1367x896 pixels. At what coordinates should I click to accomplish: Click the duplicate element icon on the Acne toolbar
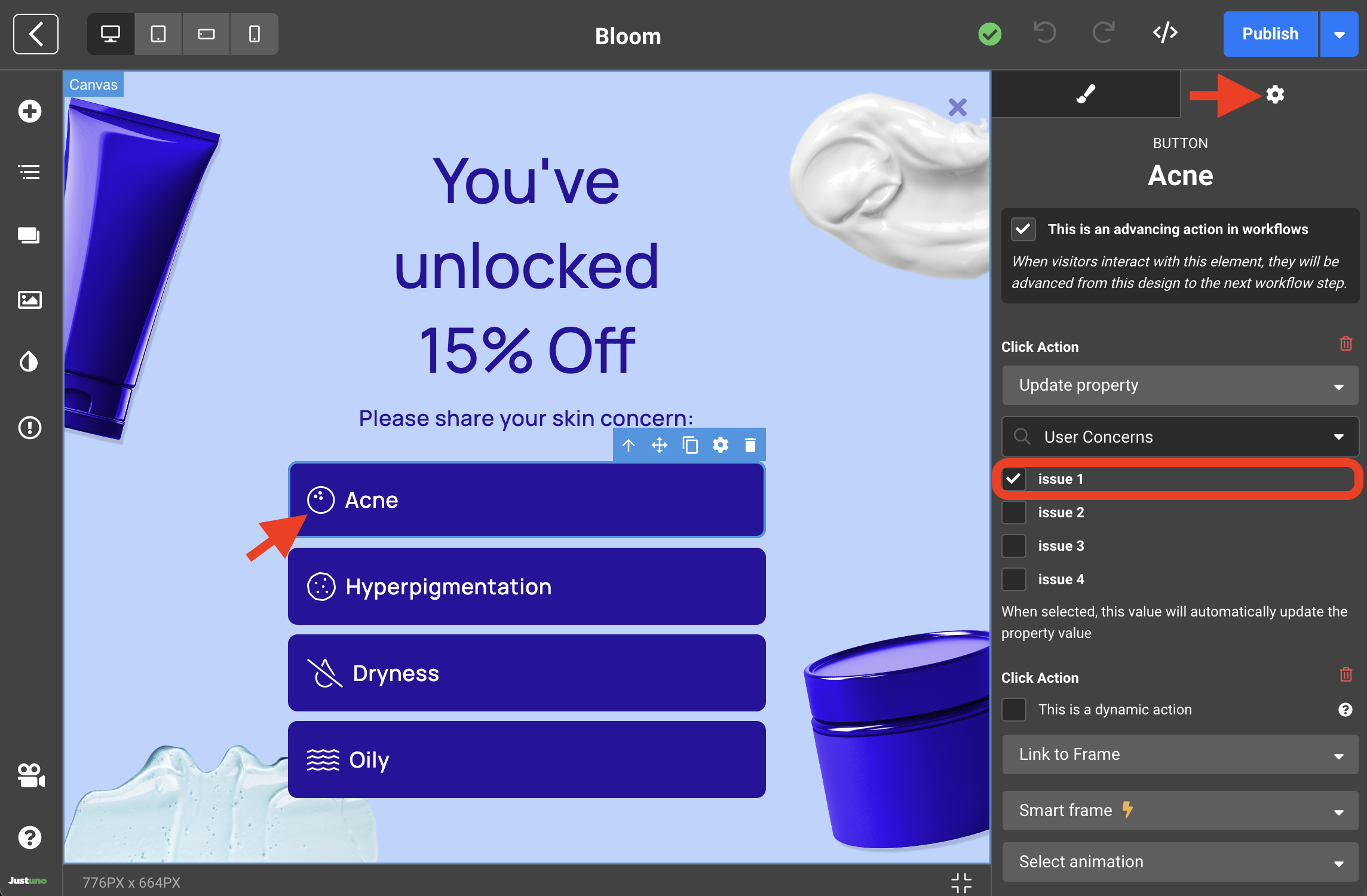pos(690,445)
